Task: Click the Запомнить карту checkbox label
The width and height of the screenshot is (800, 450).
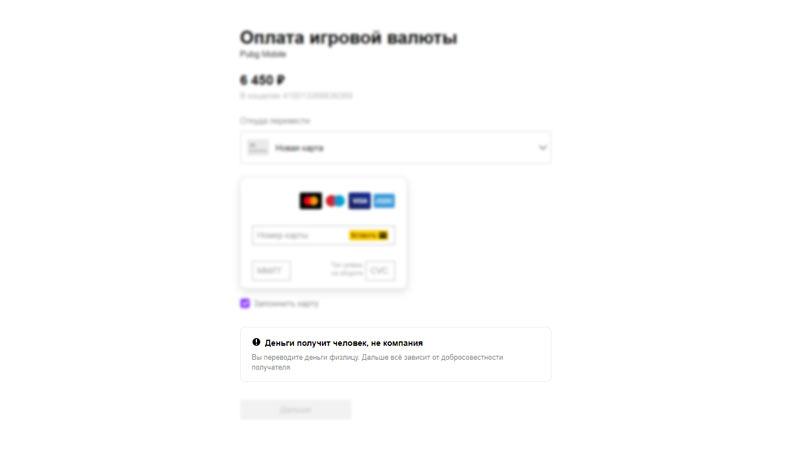Action: click(x=286, y=304)
